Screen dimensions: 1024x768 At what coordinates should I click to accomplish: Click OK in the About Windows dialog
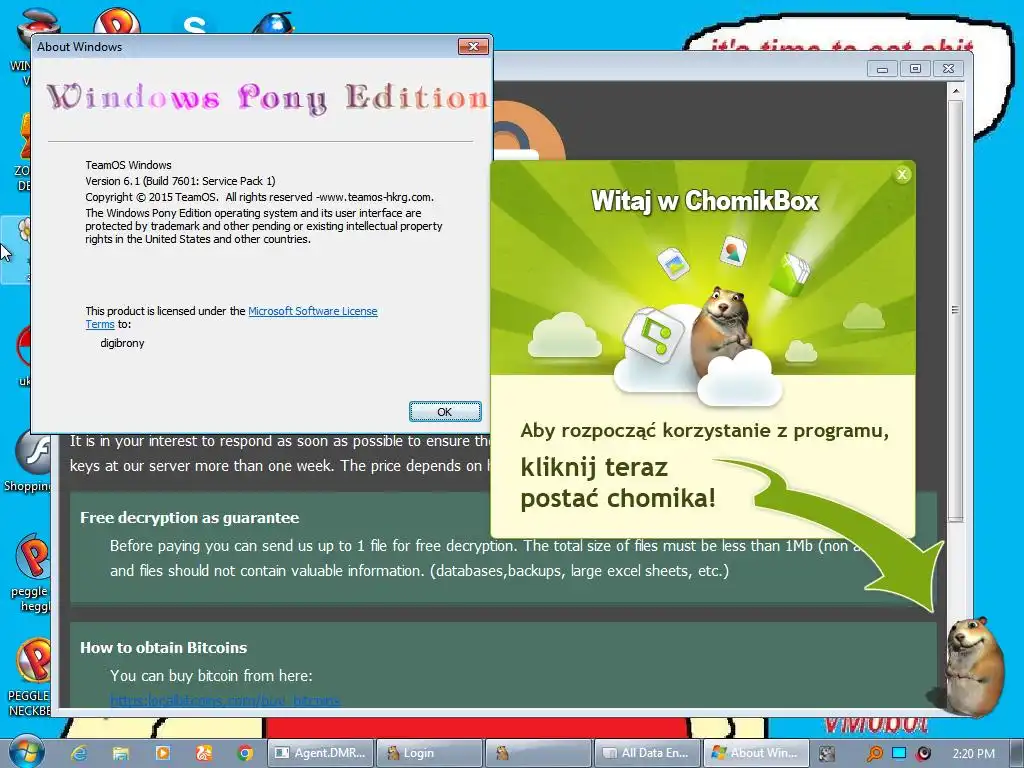click(445, 411)
